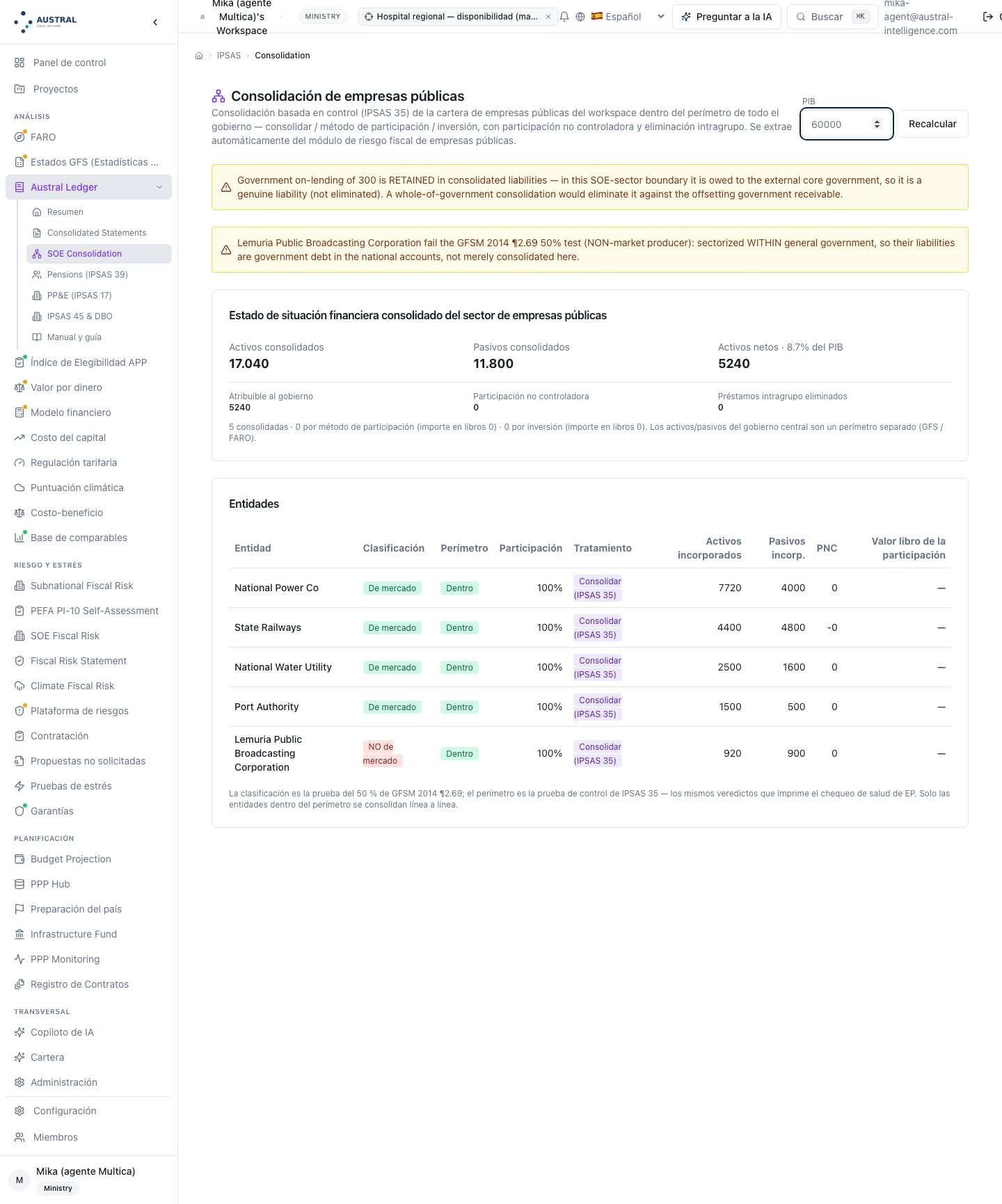The width and height of the screenshot is (1002, 1204).
Task: Collapse the Austral Ledger submenu chevron
Action: (x=159, y=187)
